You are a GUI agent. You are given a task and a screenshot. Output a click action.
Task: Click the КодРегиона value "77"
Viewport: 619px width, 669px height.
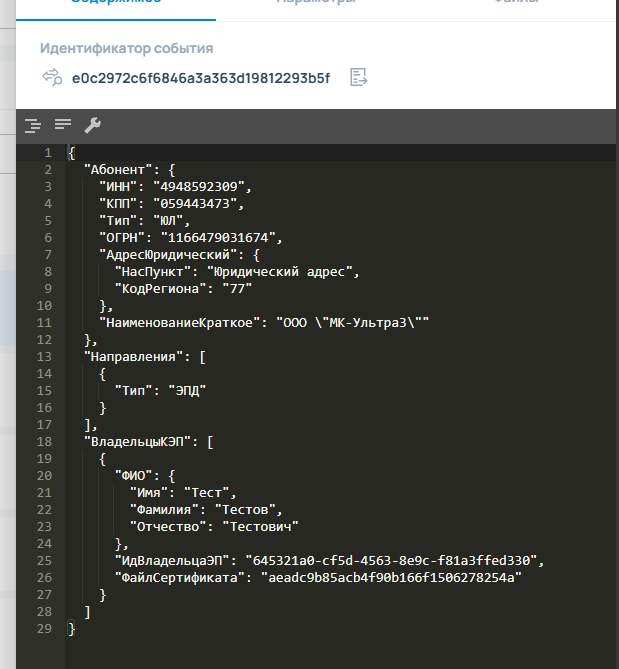click(x=237, y=289)
